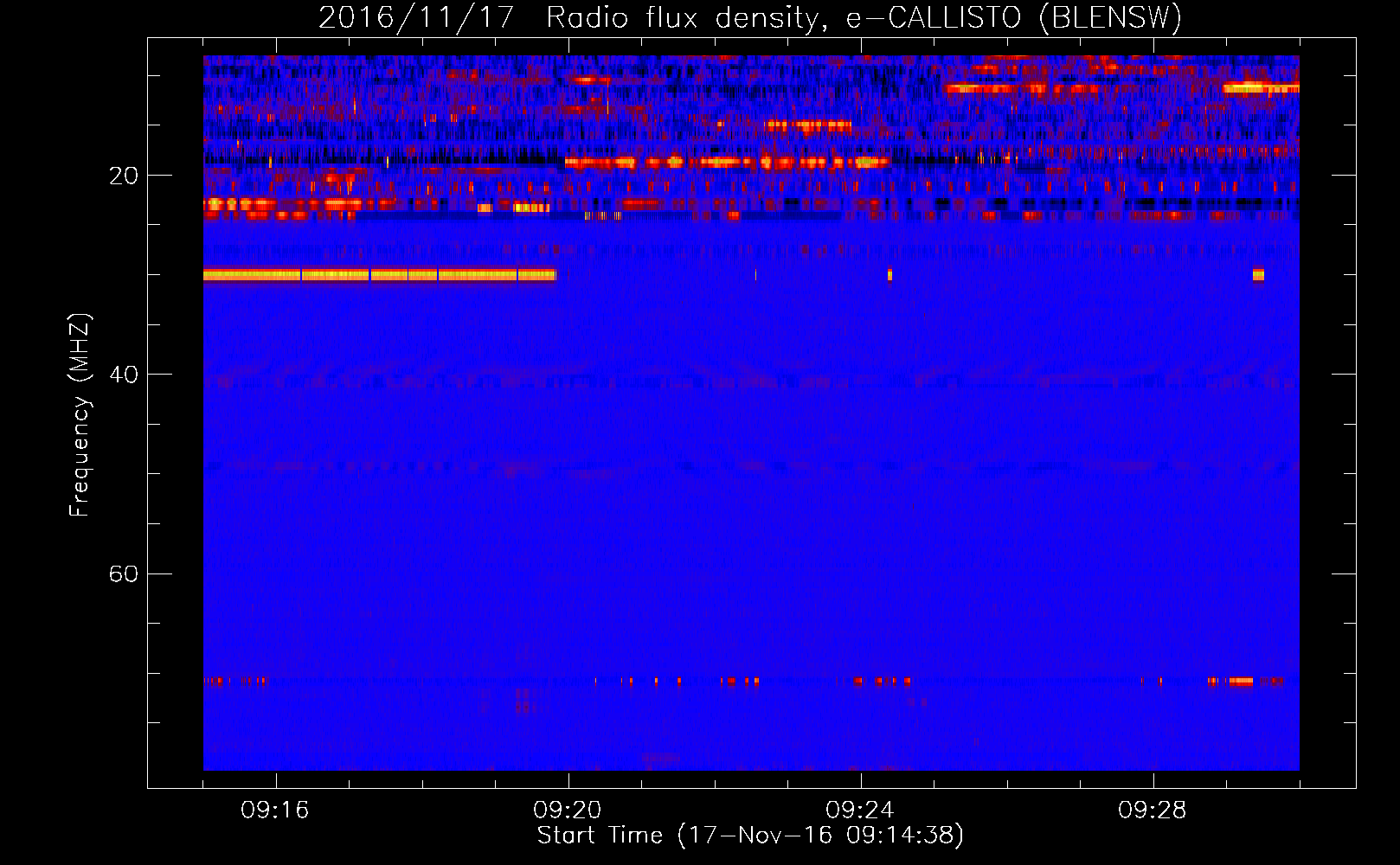Click the plot title mentioning e-CALLISTO (BLENSW)
This screenshot has height=865, width=1400.
pyautogui.click(x=750, y=17)
